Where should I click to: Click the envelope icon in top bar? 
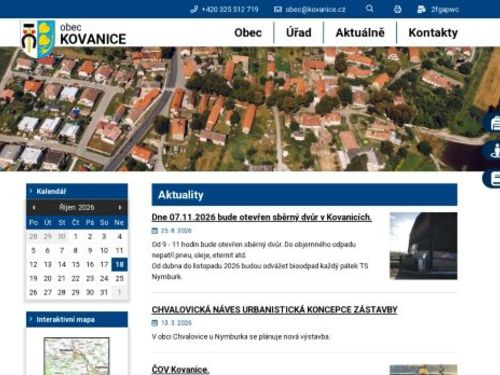coord(278,9)
